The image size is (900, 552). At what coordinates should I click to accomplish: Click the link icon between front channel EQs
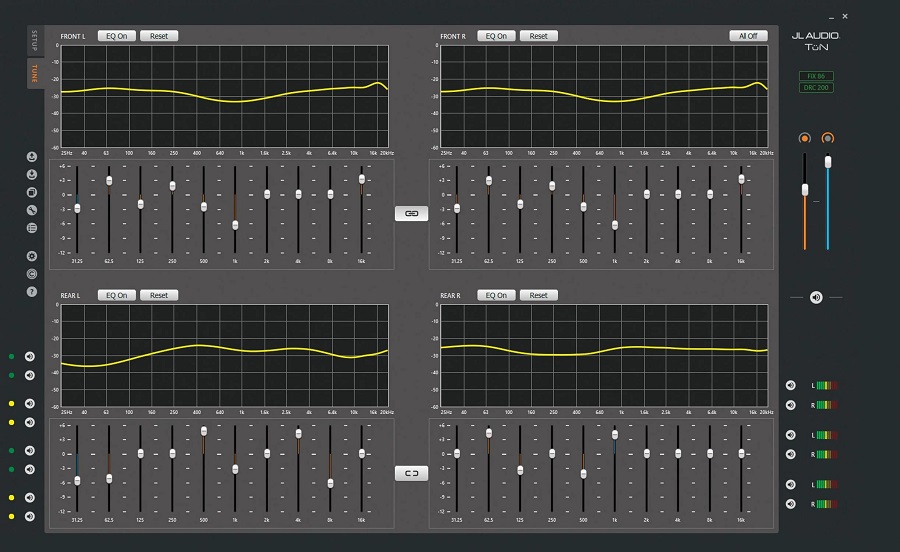[411, 213]
